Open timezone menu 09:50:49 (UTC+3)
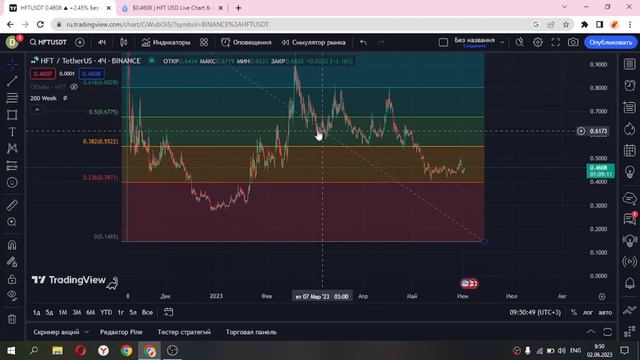The width and height of the screenshot is (640, 360). point(535,312)
